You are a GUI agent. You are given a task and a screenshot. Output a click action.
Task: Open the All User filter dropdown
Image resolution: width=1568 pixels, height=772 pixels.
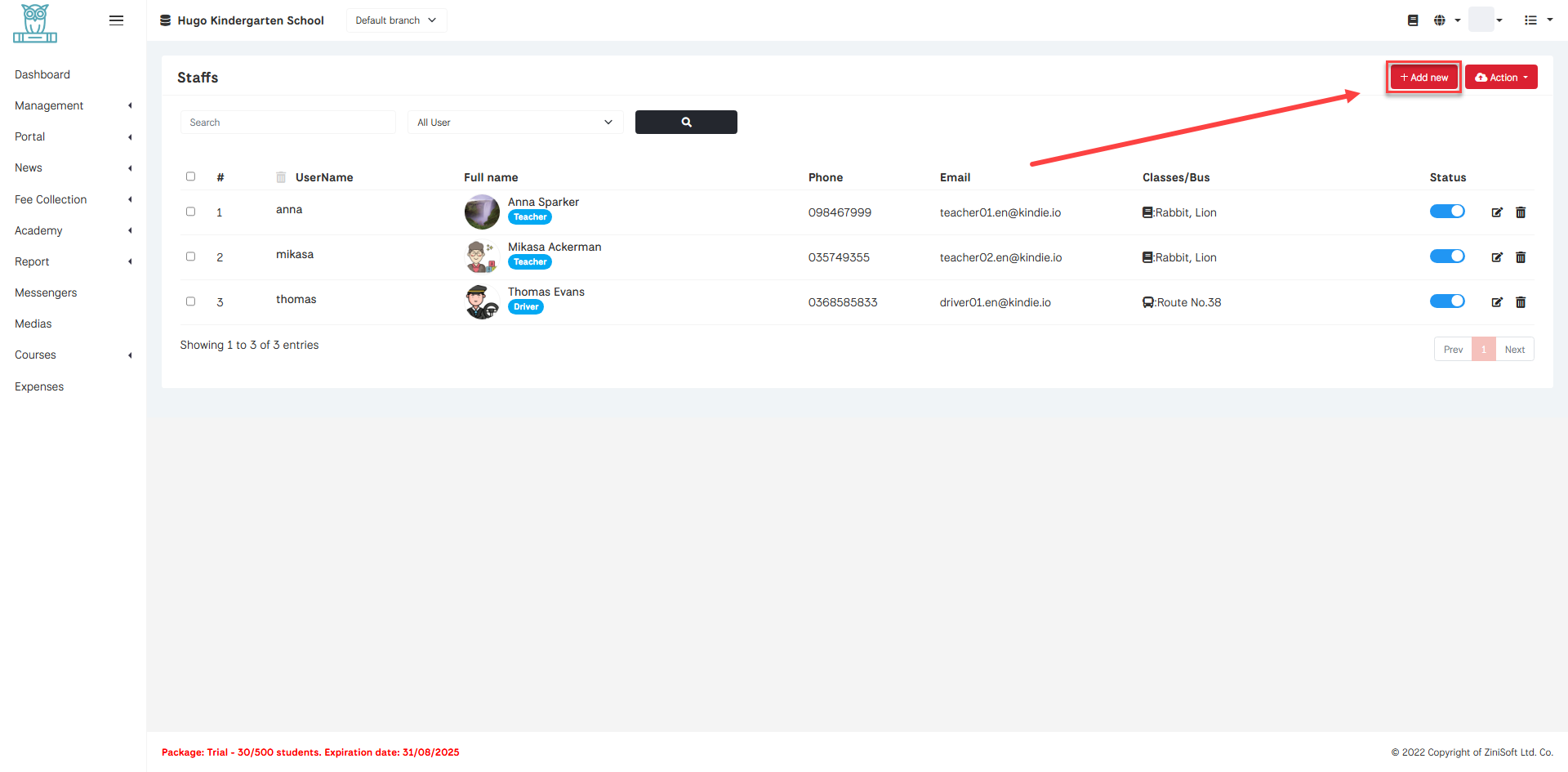[x=514, y=123]
